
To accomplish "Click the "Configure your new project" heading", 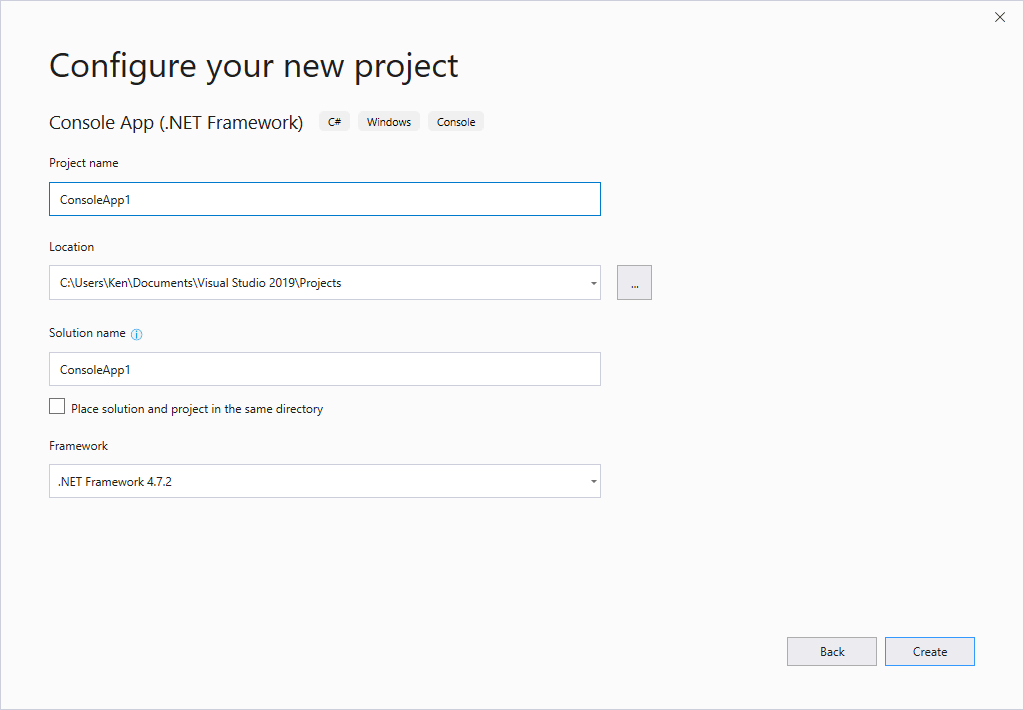I will [254, 66].
